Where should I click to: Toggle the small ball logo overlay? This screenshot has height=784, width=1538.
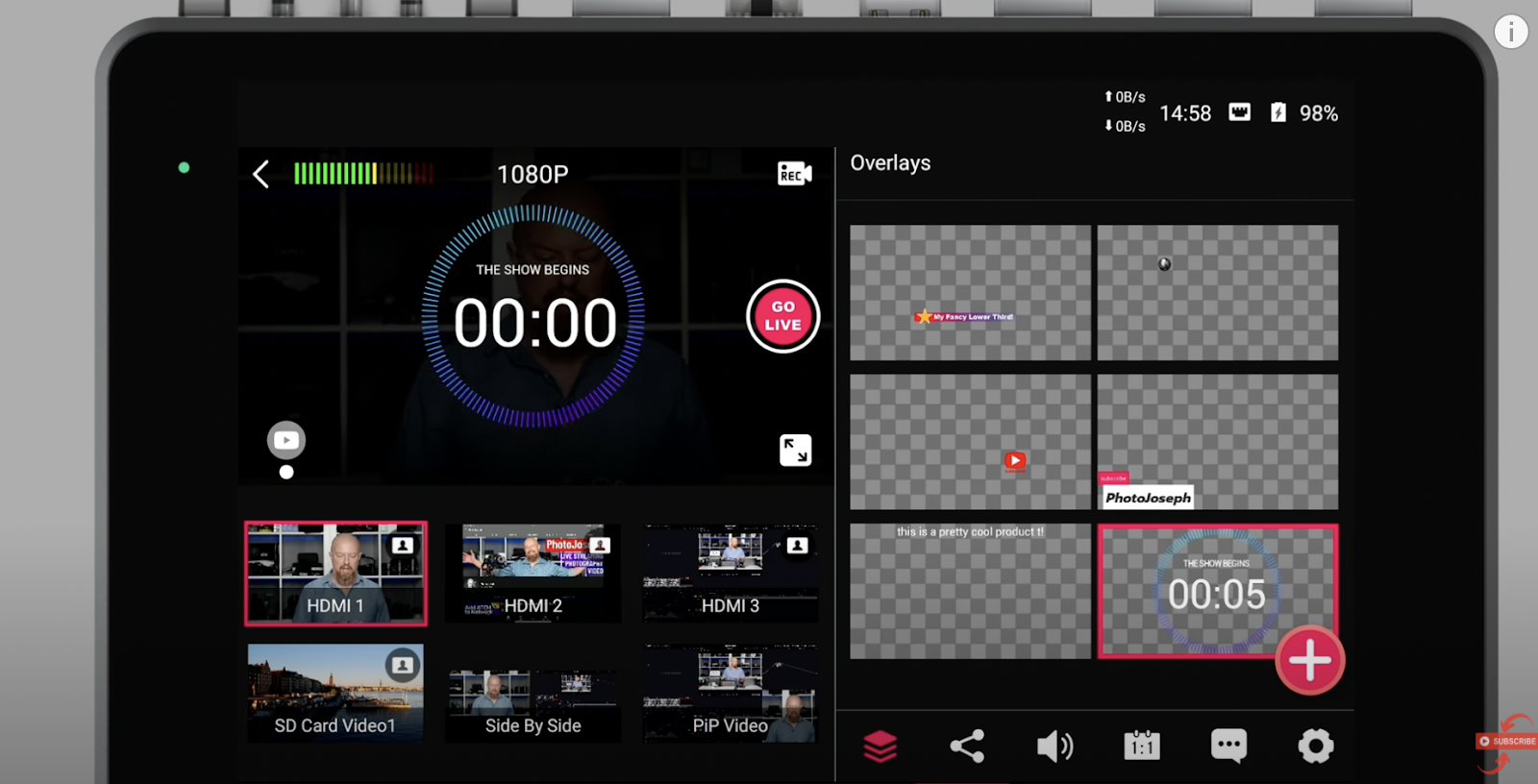[1217, 293]
